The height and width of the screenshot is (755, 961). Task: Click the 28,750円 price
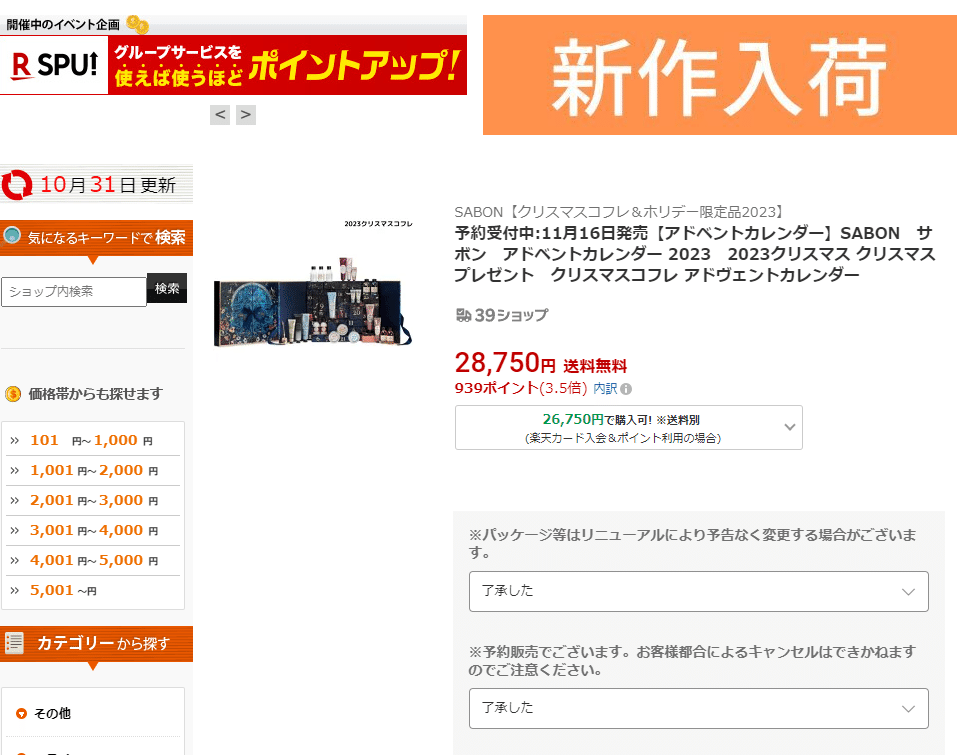(x=505, y=363)
